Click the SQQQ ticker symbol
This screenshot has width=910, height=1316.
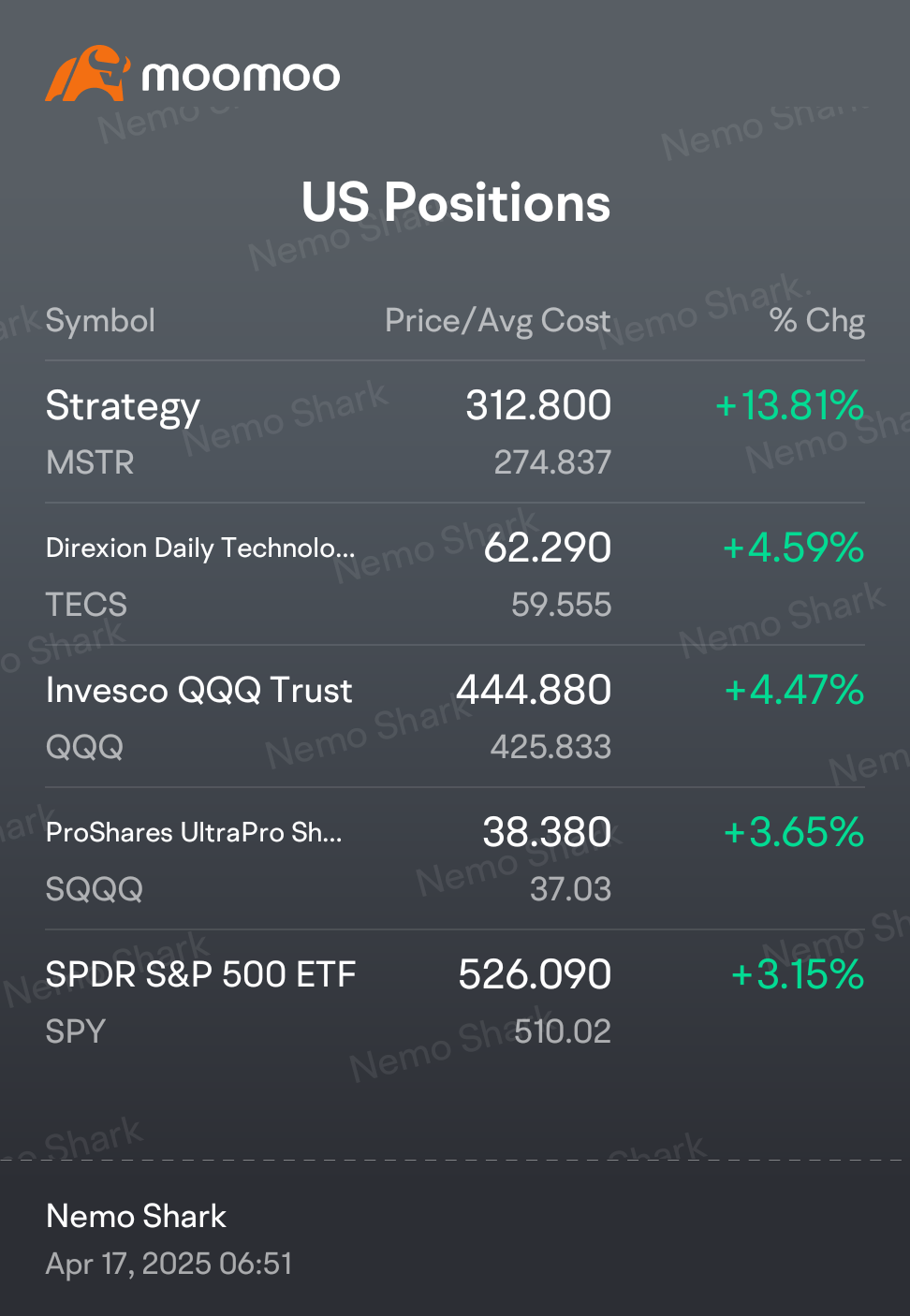pos(94,889)
